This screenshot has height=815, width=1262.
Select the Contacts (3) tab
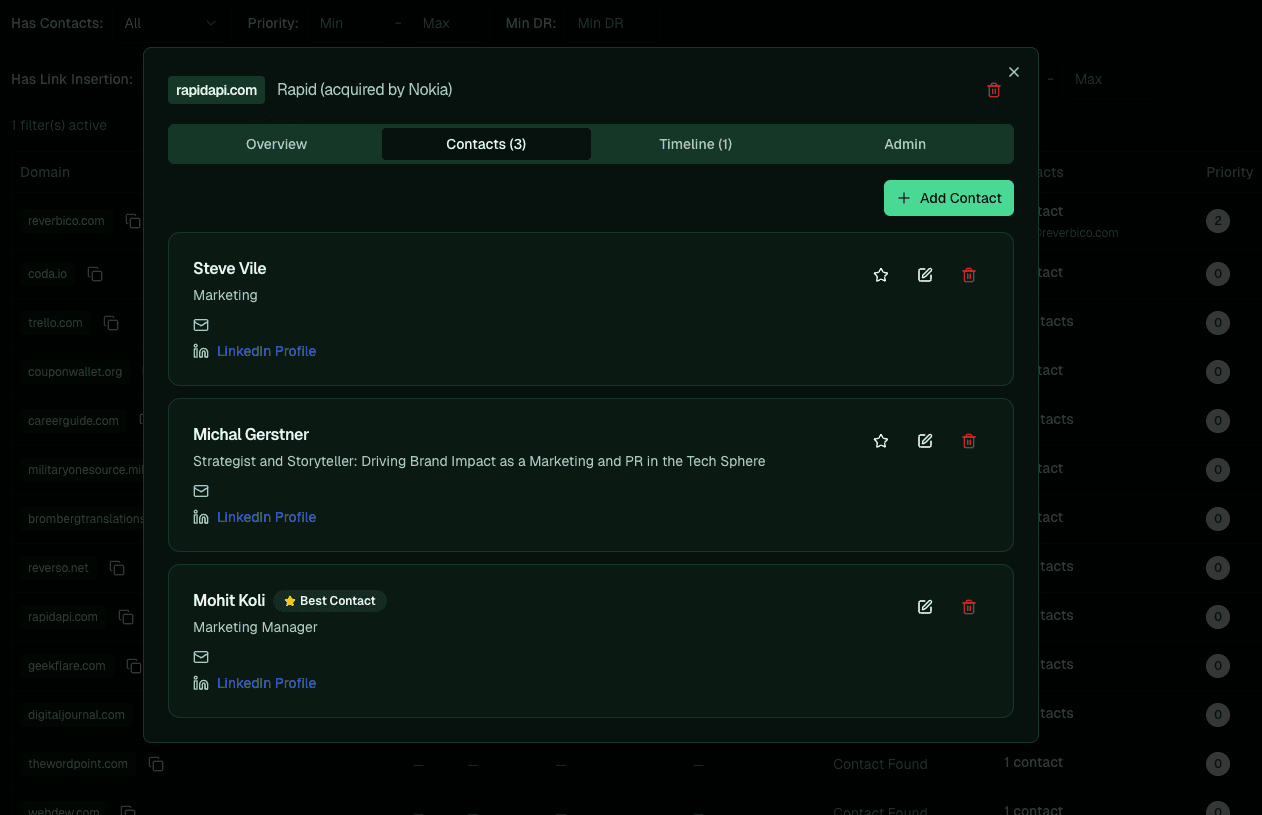pyautogui.click(x=486, y=144)
